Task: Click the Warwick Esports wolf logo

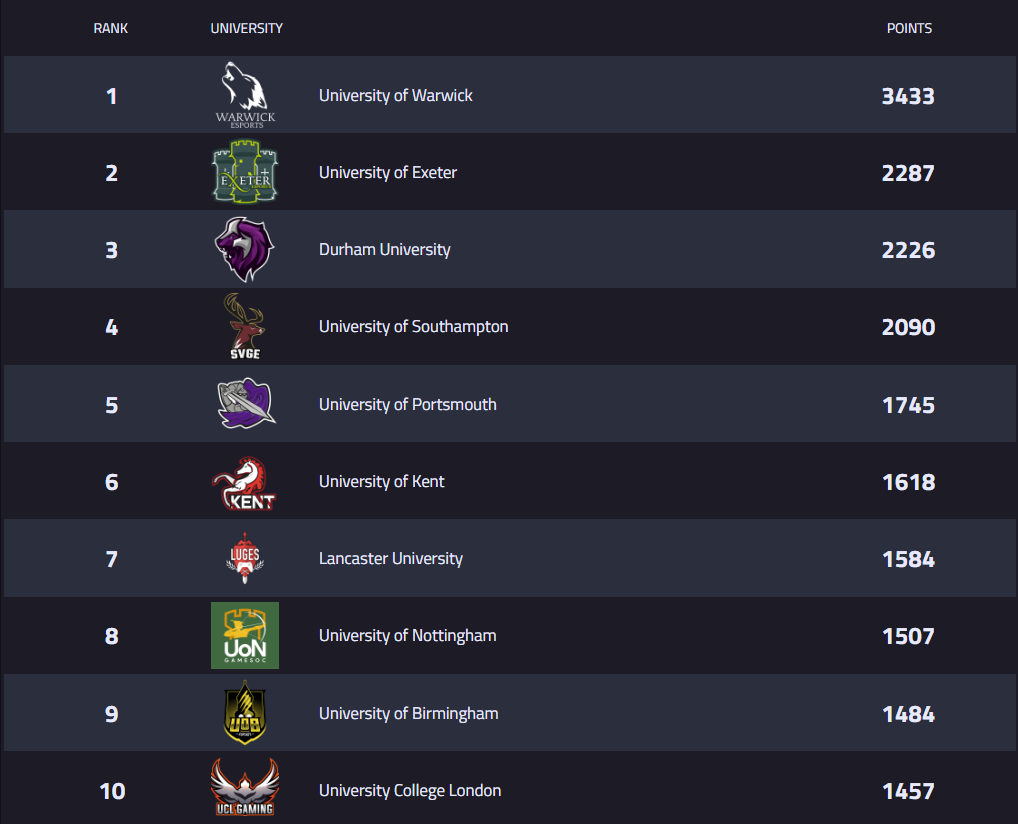Action: 245,95
